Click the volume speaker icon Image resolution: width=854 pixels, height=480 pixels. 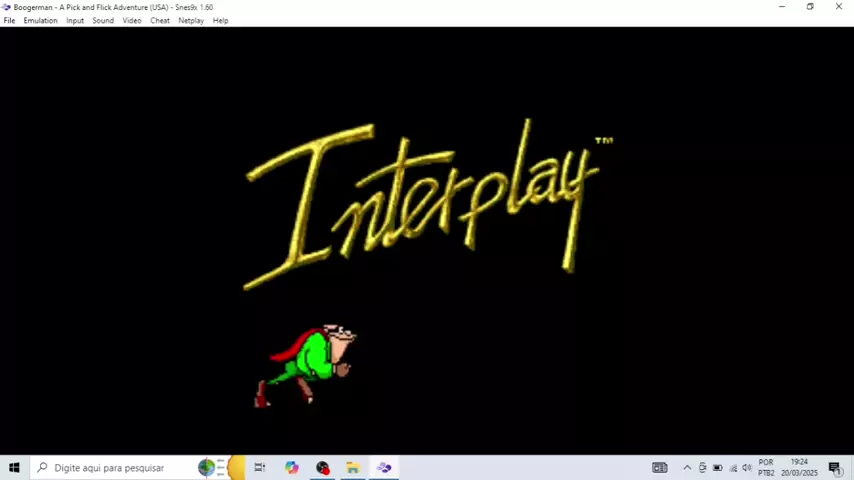(747, 467)
